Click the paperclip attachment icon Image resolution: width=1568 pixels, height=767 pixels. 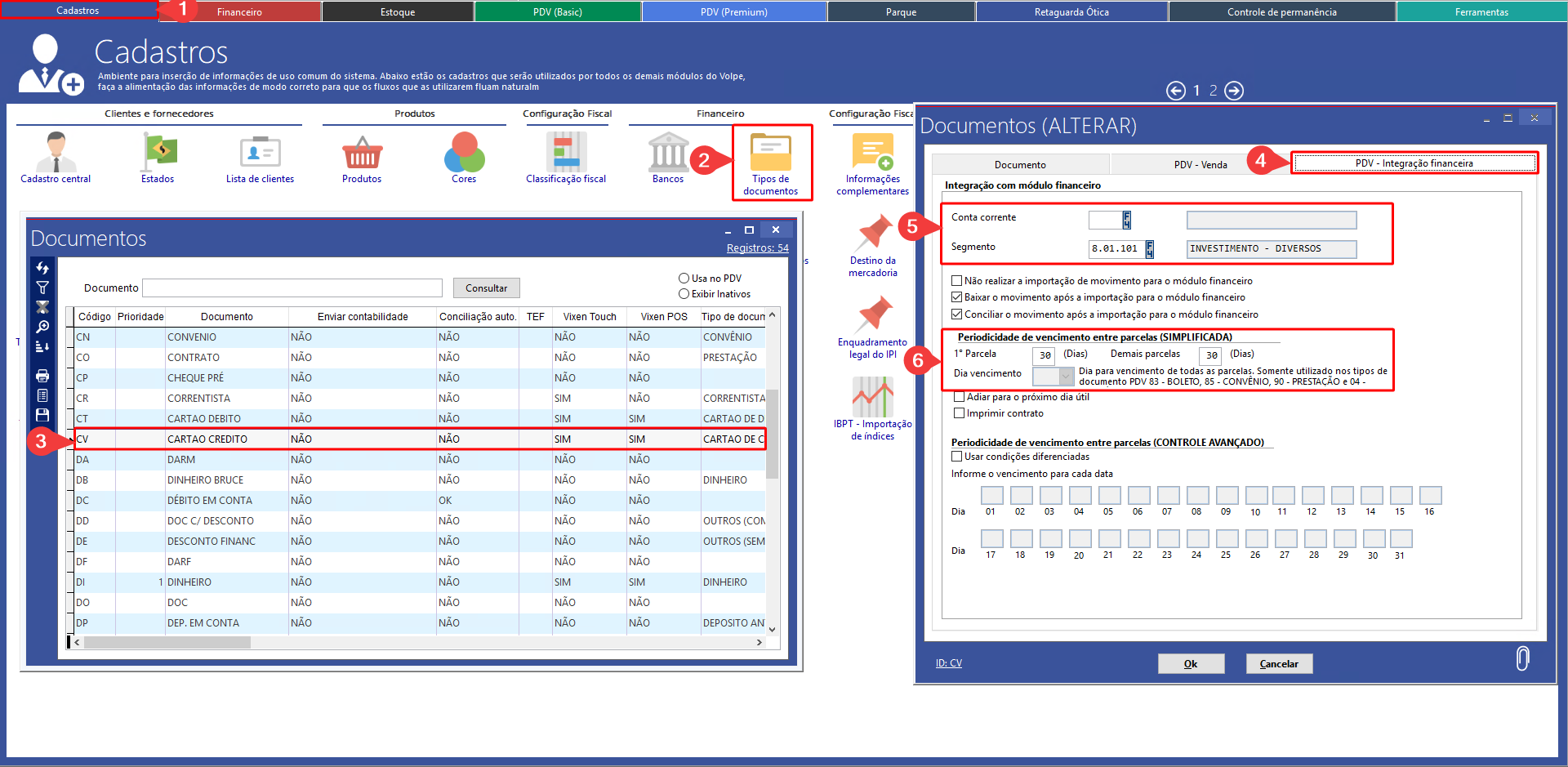point(1522,658)
